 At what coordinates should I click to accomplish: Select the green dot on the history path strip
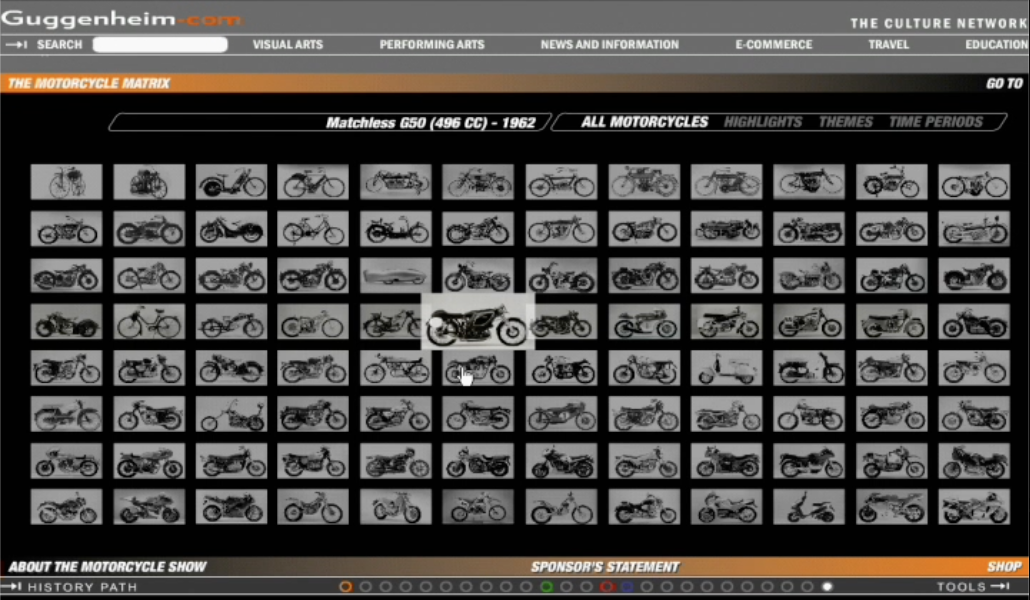[x=547, y=586]
